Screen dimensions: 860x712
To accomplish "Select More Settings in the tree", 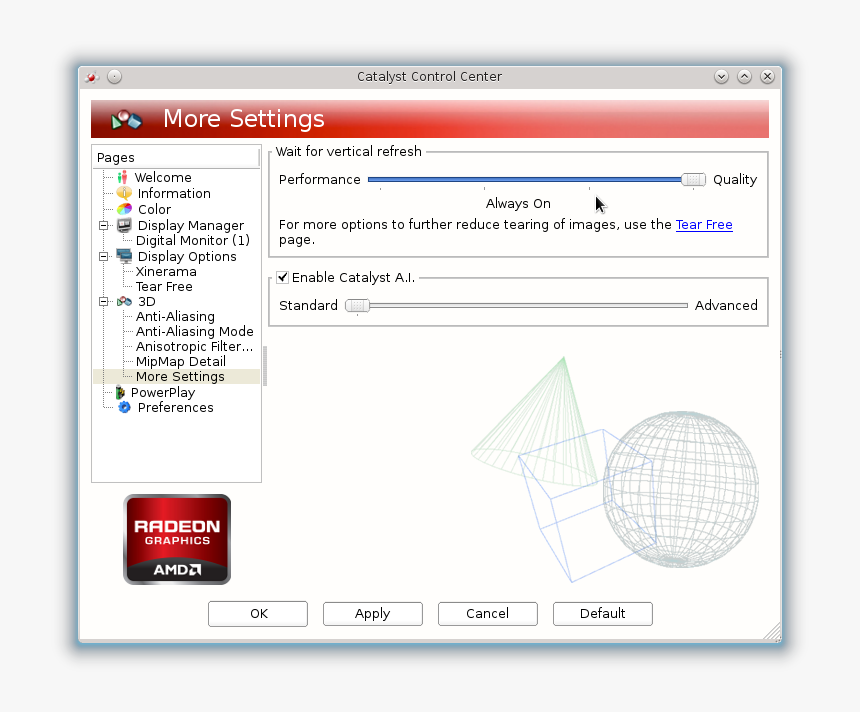I will click(x=180, y=376).
